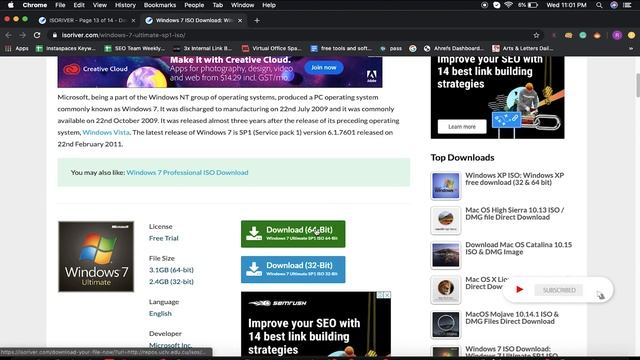The width and height of the screenshot is (640, 360).
Task: Click the 3.1GB (64-bit) file size text
Action: click(x=171, y=270)
